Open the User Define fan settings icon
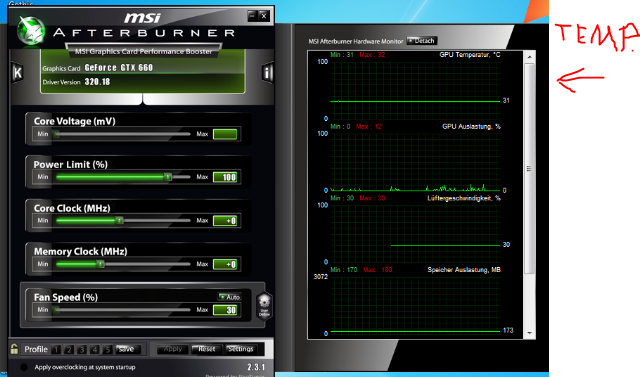This screenshot has width=640, height=377. 264,305
